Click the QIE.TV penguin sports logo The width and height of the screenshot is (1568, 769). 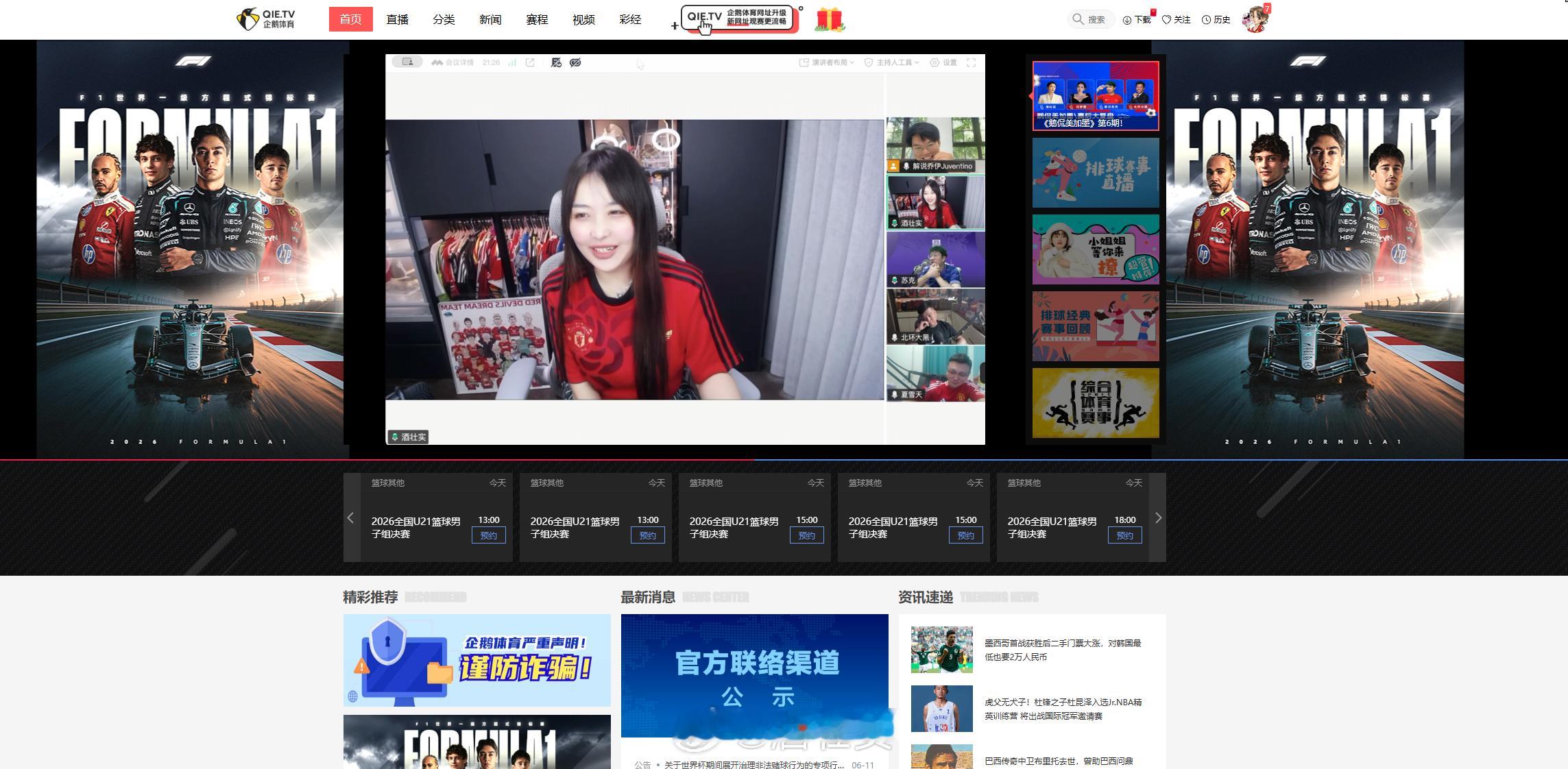tap(266, 19)
